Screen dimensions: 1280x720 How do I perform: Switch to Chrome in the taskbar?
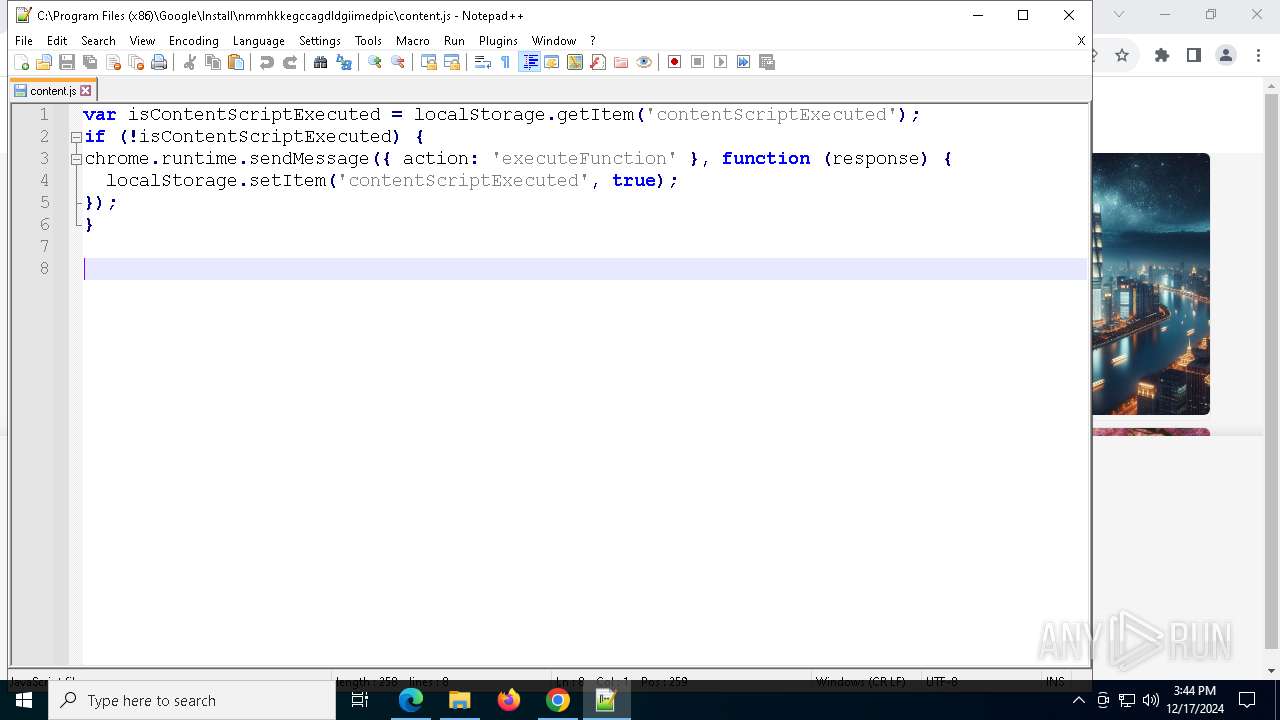[558, 700]
